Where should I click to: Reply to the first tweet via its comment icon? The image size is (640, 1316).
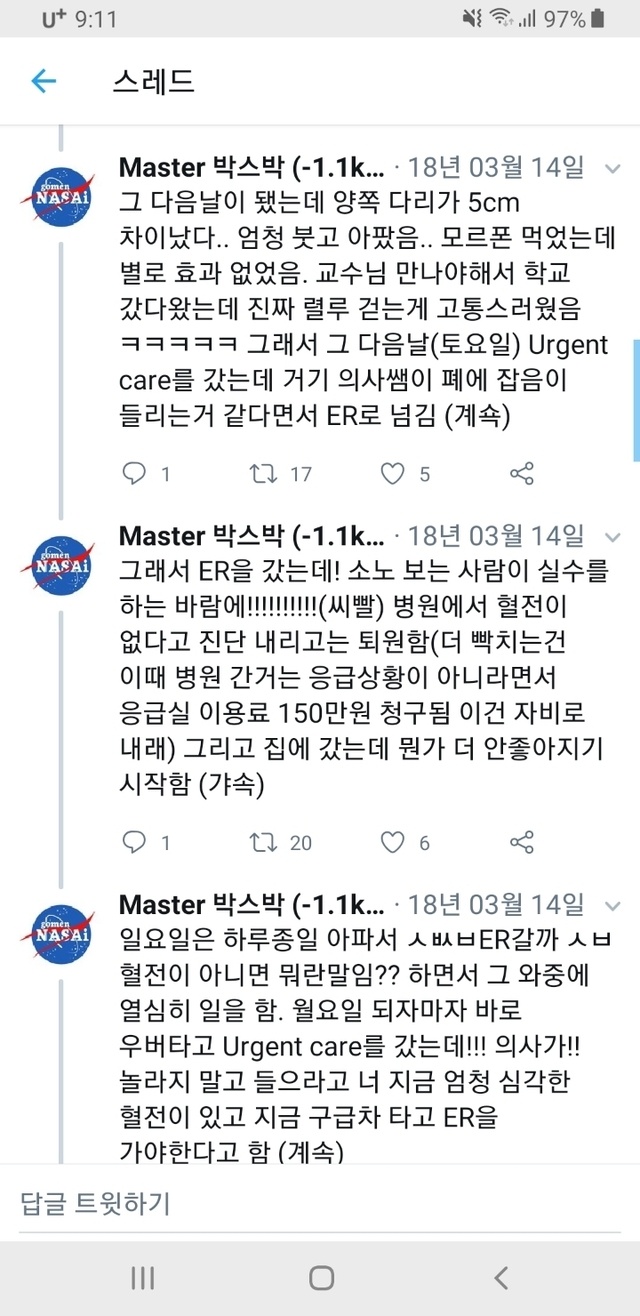[134, 473]
